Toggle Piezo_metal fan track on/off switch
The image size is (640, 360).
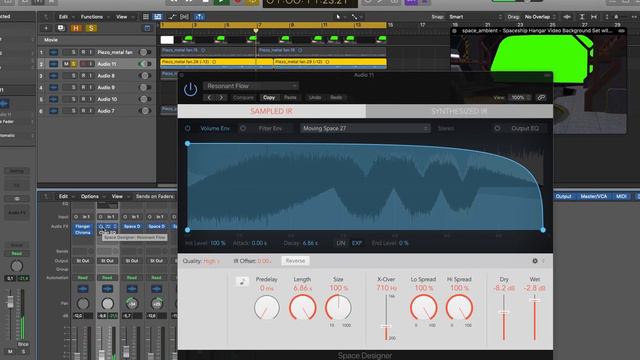[x=144, y=52]
